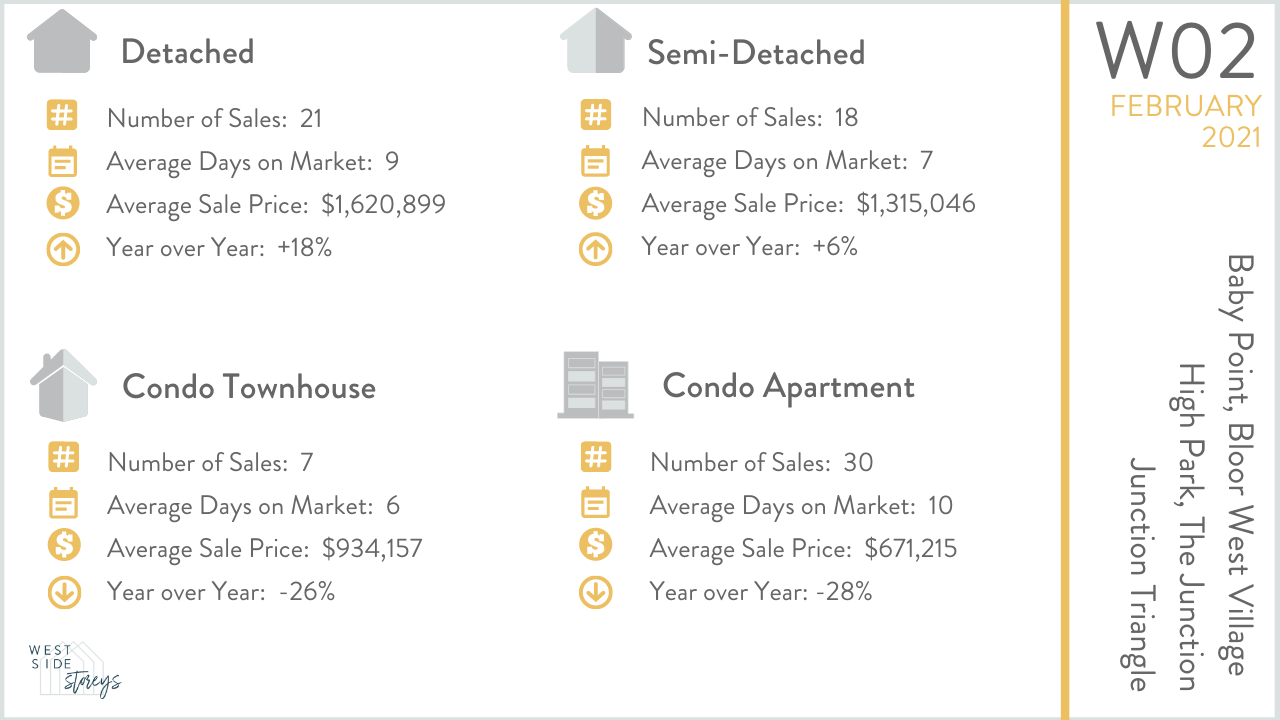The image size is (1280, 720).
Task: Click the West Side Storeys logo
Action: point(75,668)
